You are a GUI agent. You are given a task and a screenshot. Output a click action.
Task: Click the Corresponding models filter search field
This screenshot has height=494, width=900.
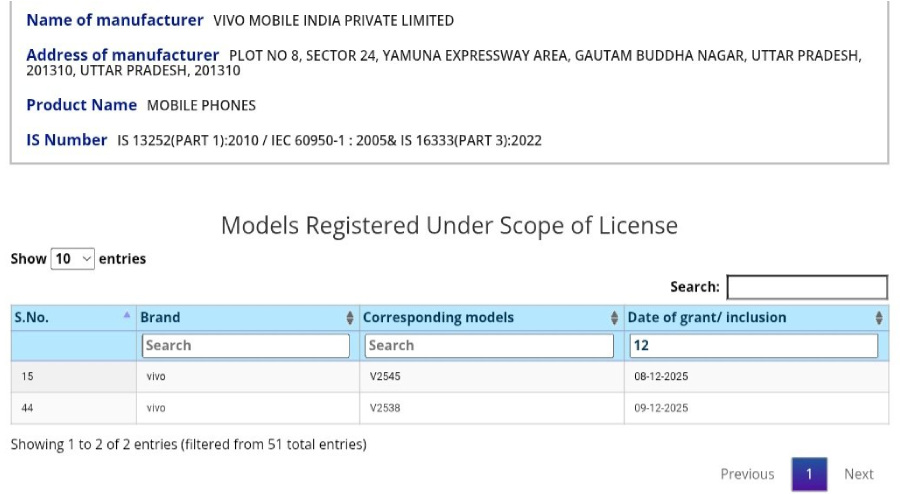[x=489, y=345]
